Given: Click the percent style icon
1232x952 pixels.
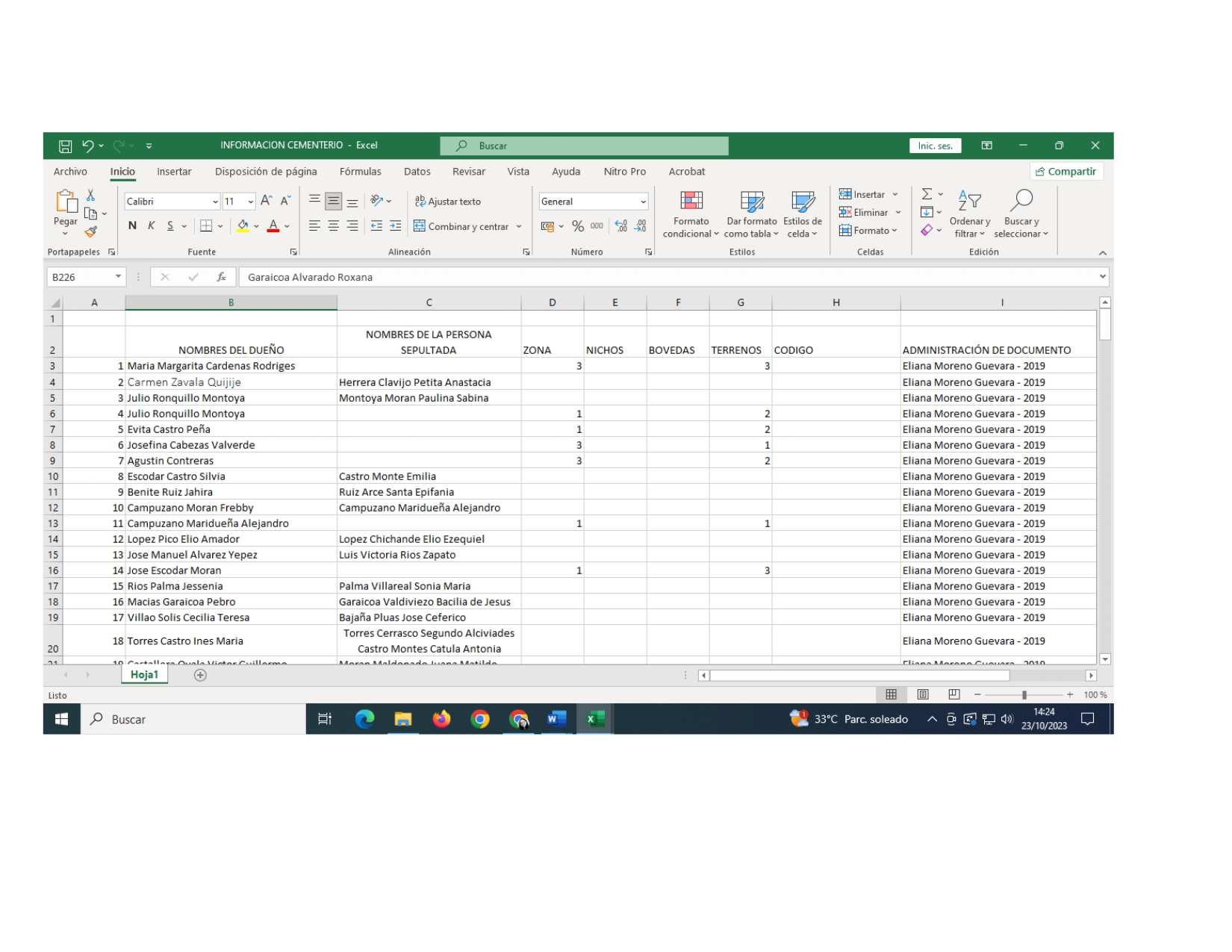Looking at the screenshot, I should [577, 226].
